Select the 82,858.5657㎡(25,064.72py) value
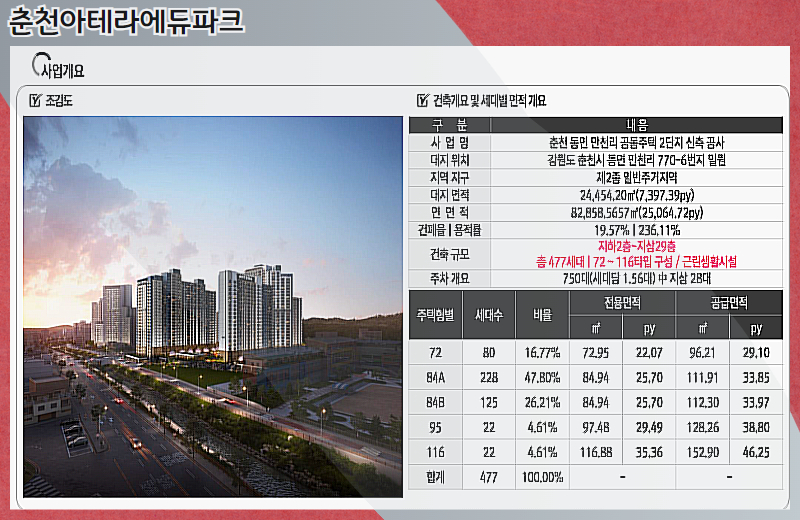The width and height of the screenshot is (800, 520). [x=637, y=213]
